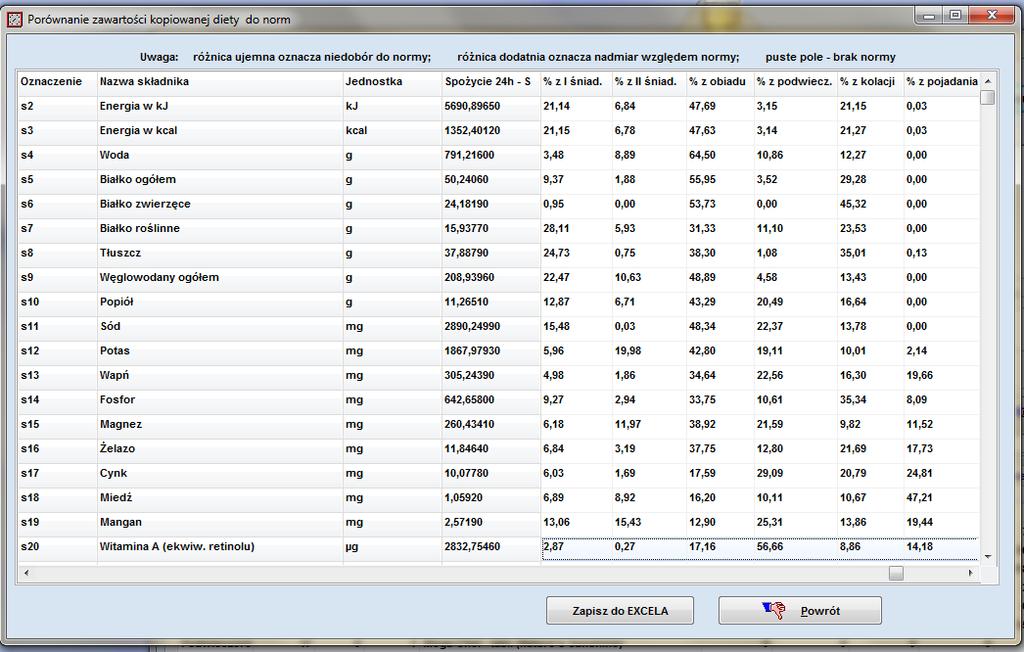Click the % z kolacji column header

[871, 82]
